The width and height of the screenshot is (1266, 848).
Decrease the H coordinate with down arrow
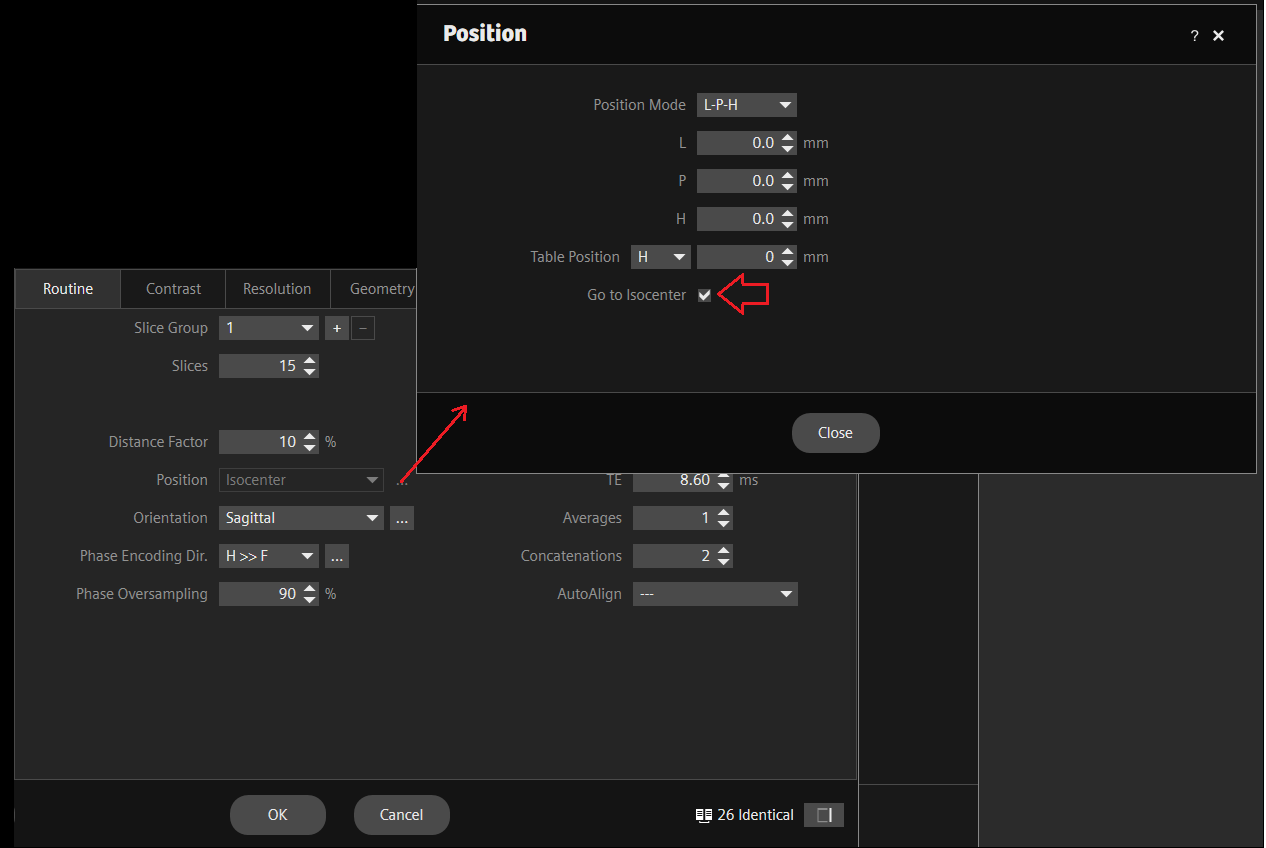tap(788, 225)
